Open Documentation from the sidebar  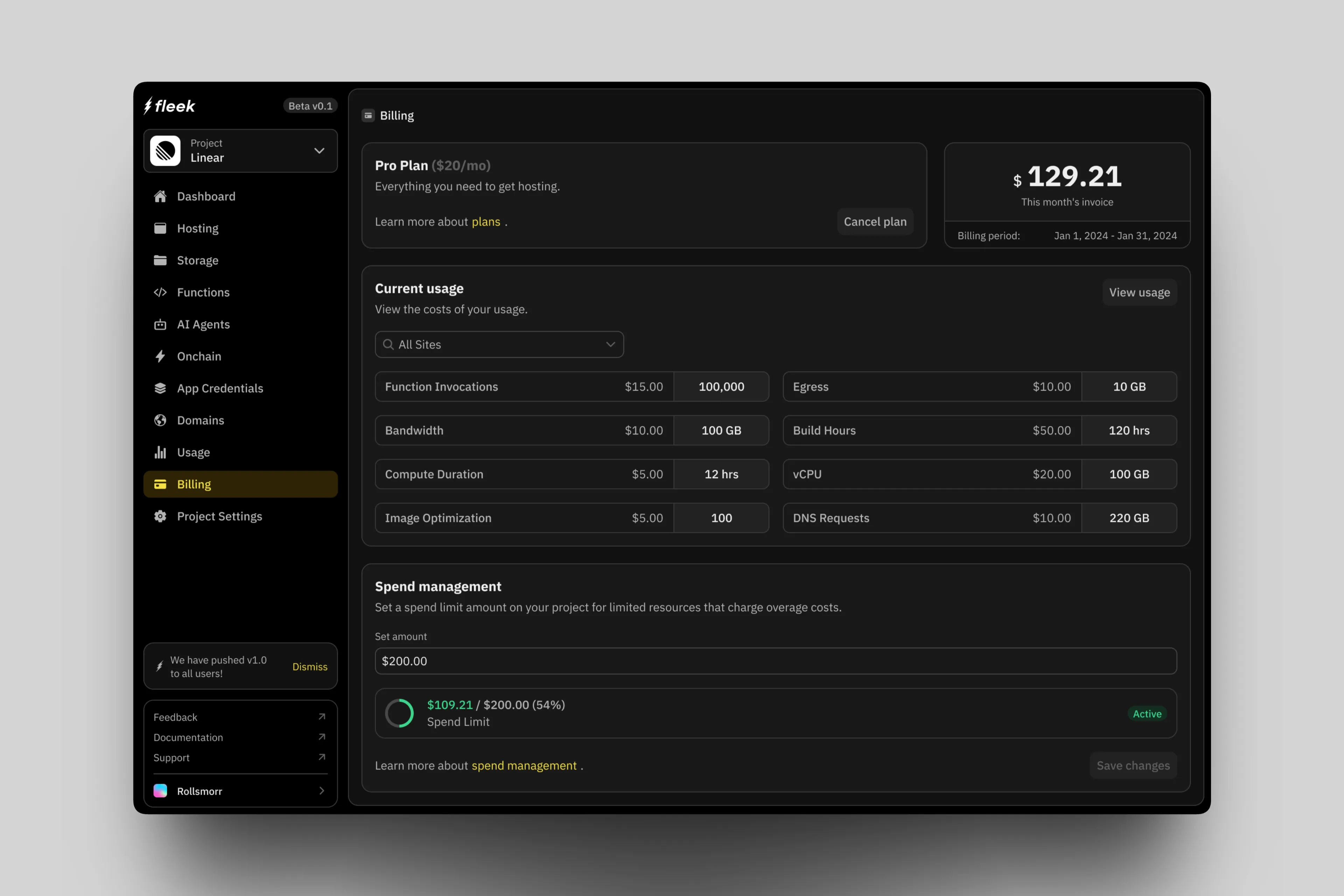[x=189, y=737]
